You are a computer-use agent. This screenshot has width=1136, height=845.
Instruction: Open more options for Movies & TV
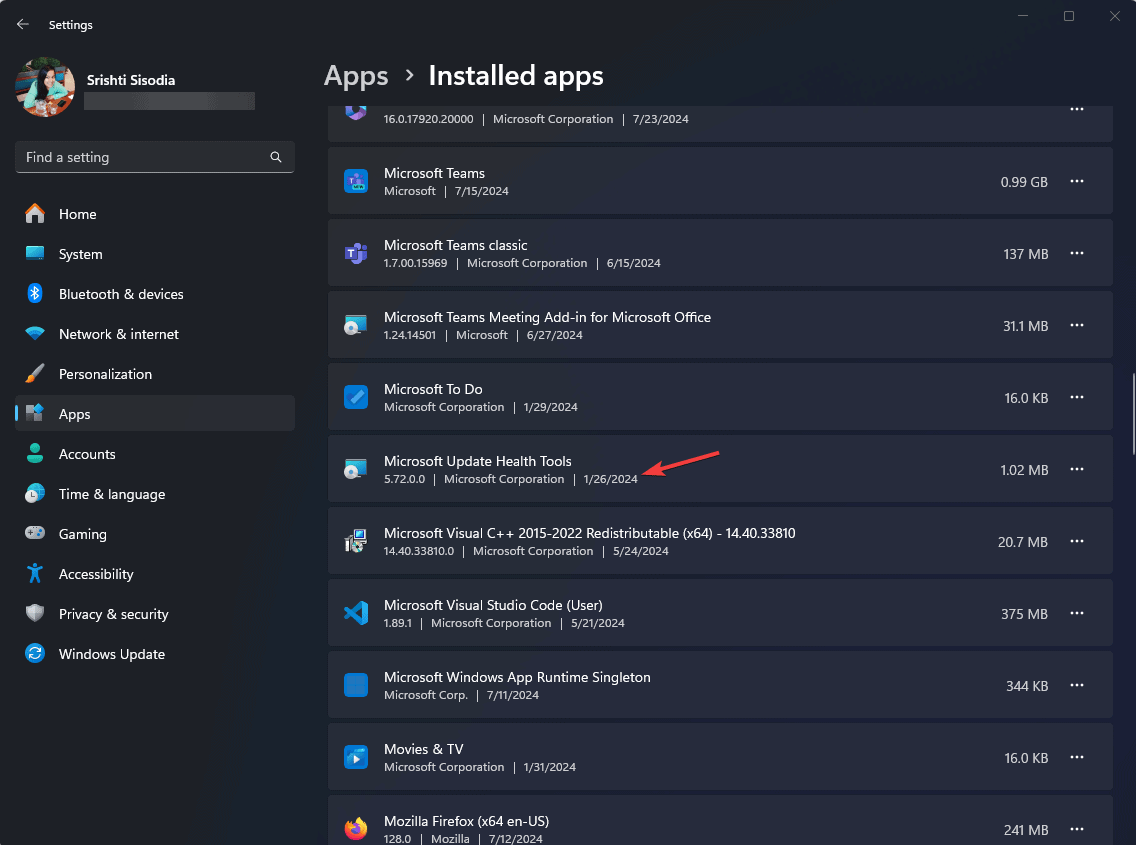[x=1077, y=757]
